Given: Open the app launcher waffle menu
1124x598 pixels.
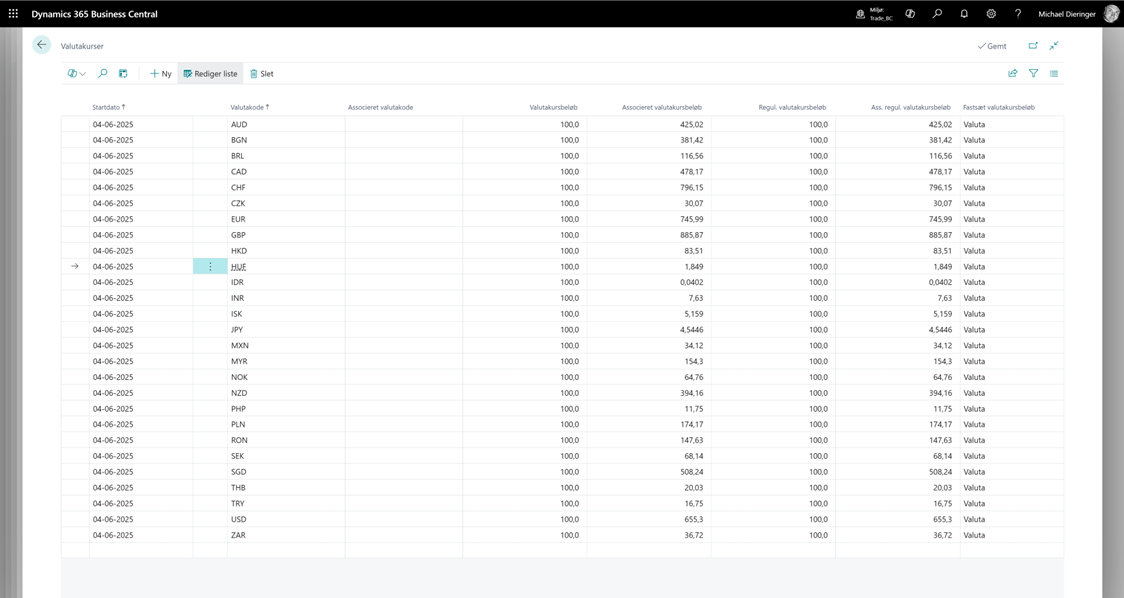Looking at the screenshot, I should [x=13, y=14].
